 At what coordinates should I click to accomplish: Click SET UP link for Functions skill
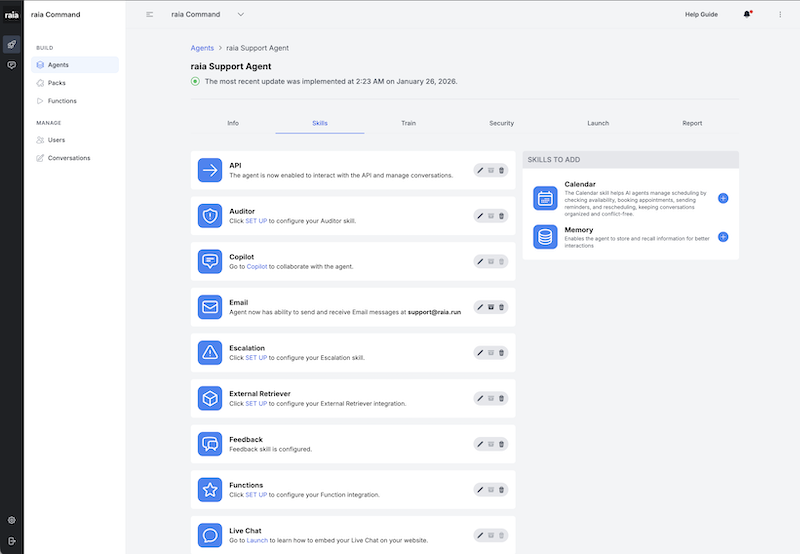256,495
